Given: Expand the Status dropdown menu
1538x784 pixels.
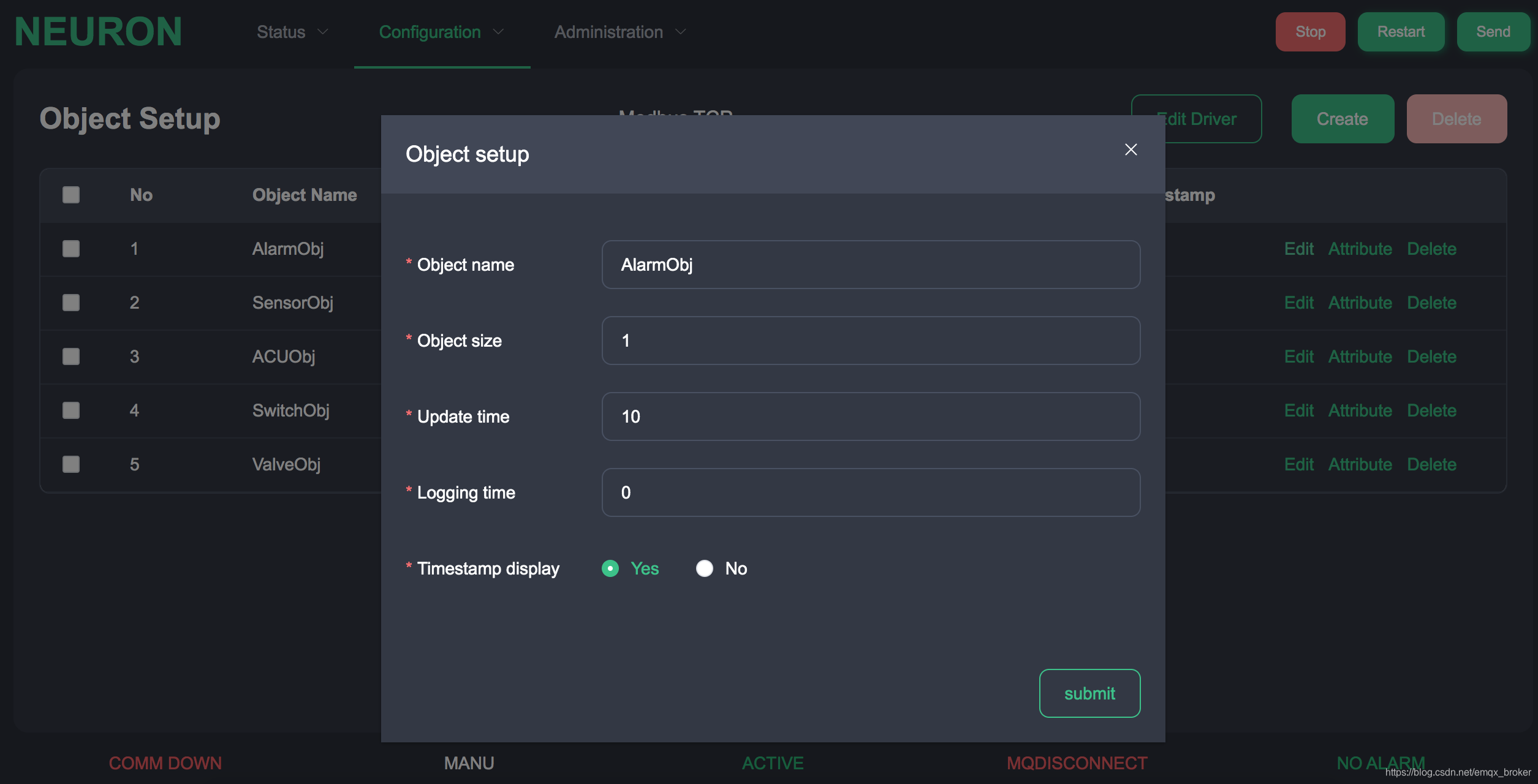Looking at the screenshot, I should pyautogui.click(x=292, y=31).
